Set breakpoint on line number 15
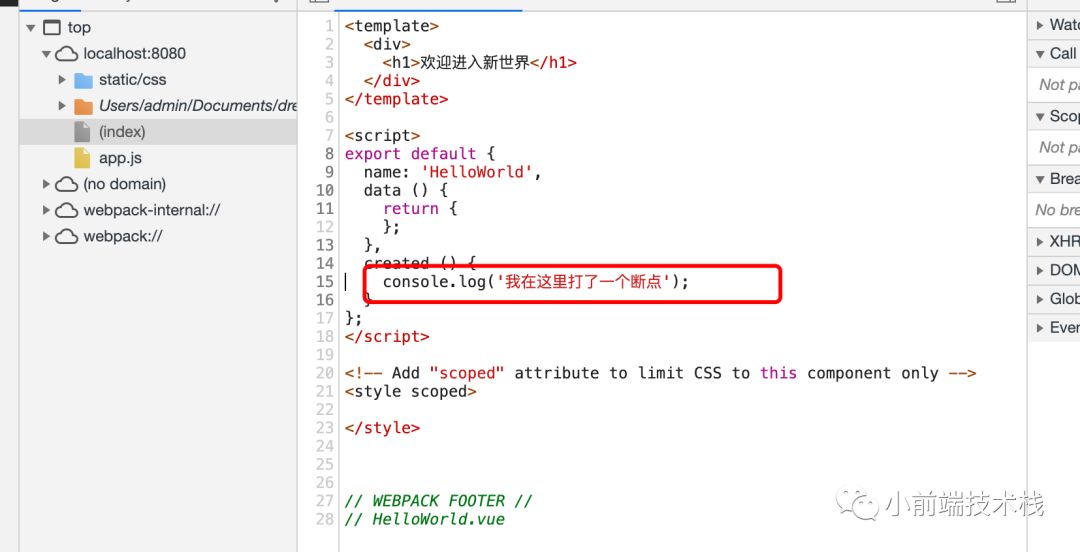 (325, 282)
